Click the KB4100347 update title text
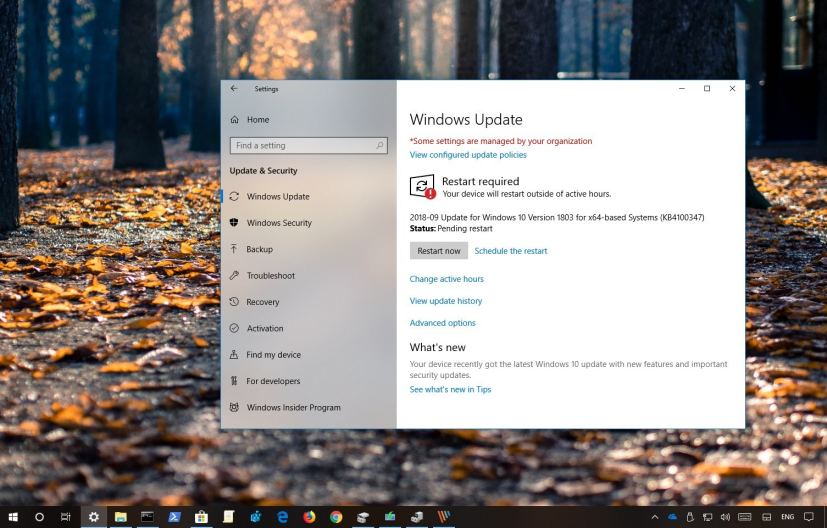827x528 pixels. click(x=557, y=217)
